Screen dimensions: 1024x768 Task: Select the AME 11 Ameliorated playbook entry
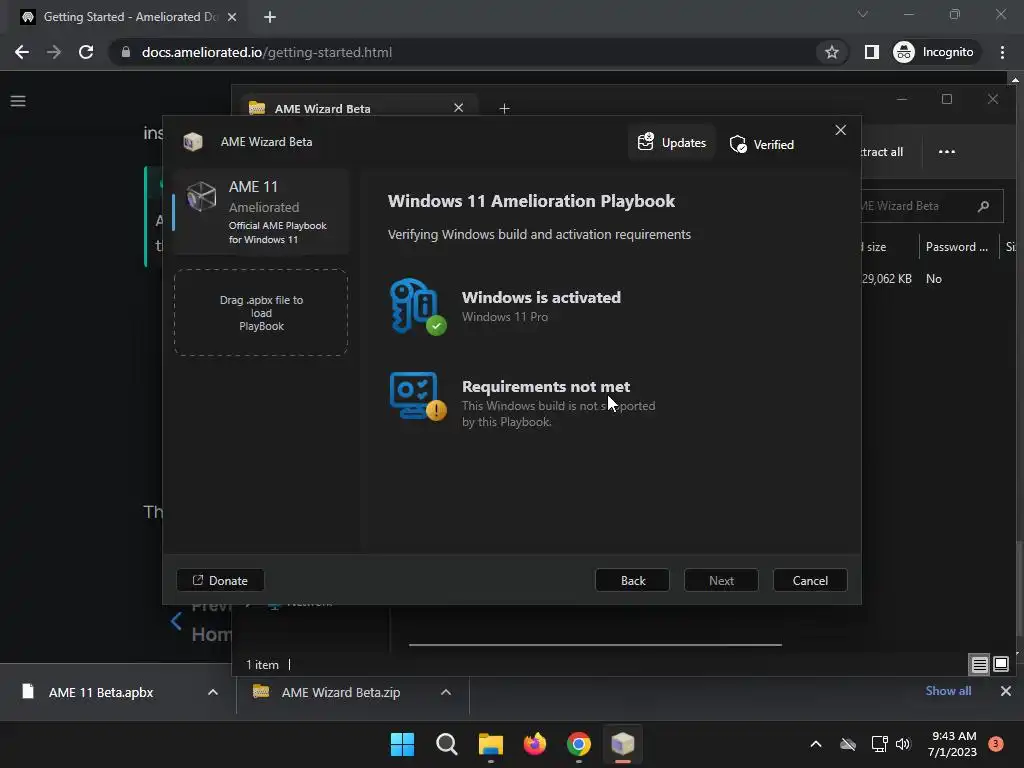pyautogui.click(x=261, y=212)
